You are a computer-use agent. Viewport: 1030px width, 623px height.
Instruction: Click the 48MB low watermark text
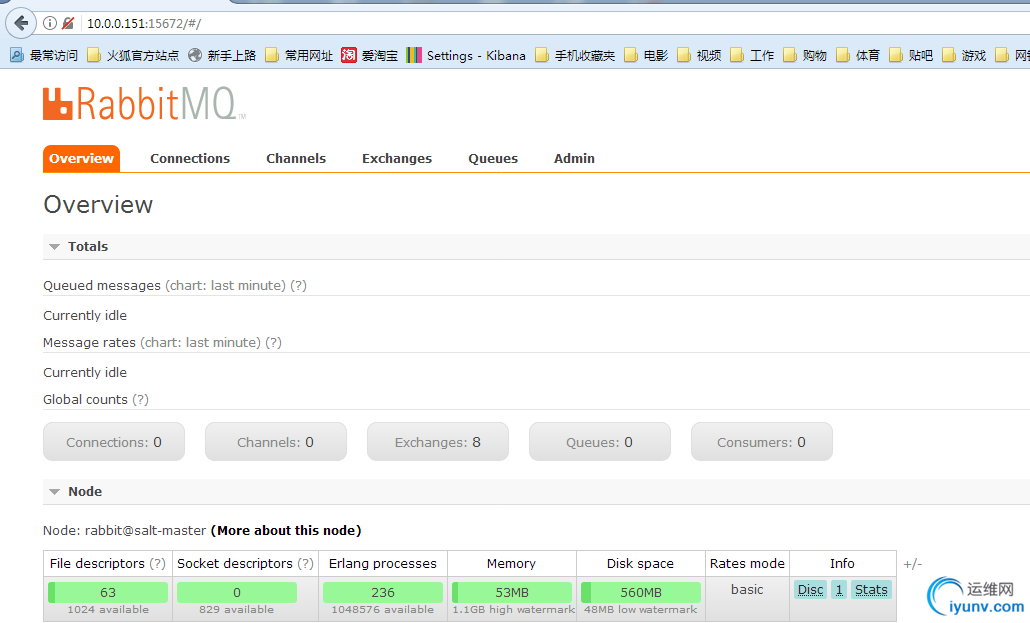(x=640, y=610)
